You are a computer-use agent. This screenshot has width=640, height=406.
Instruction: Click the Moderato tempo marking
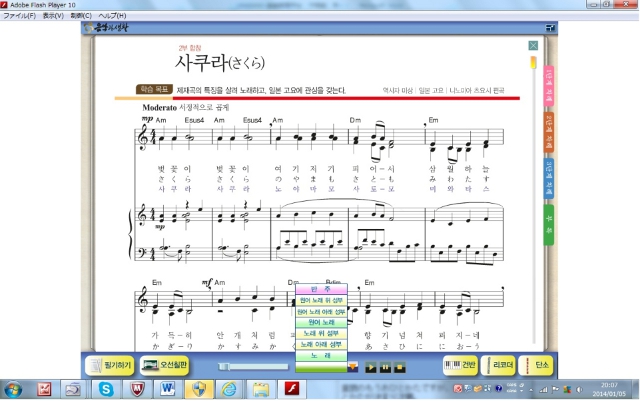point(159,108)
